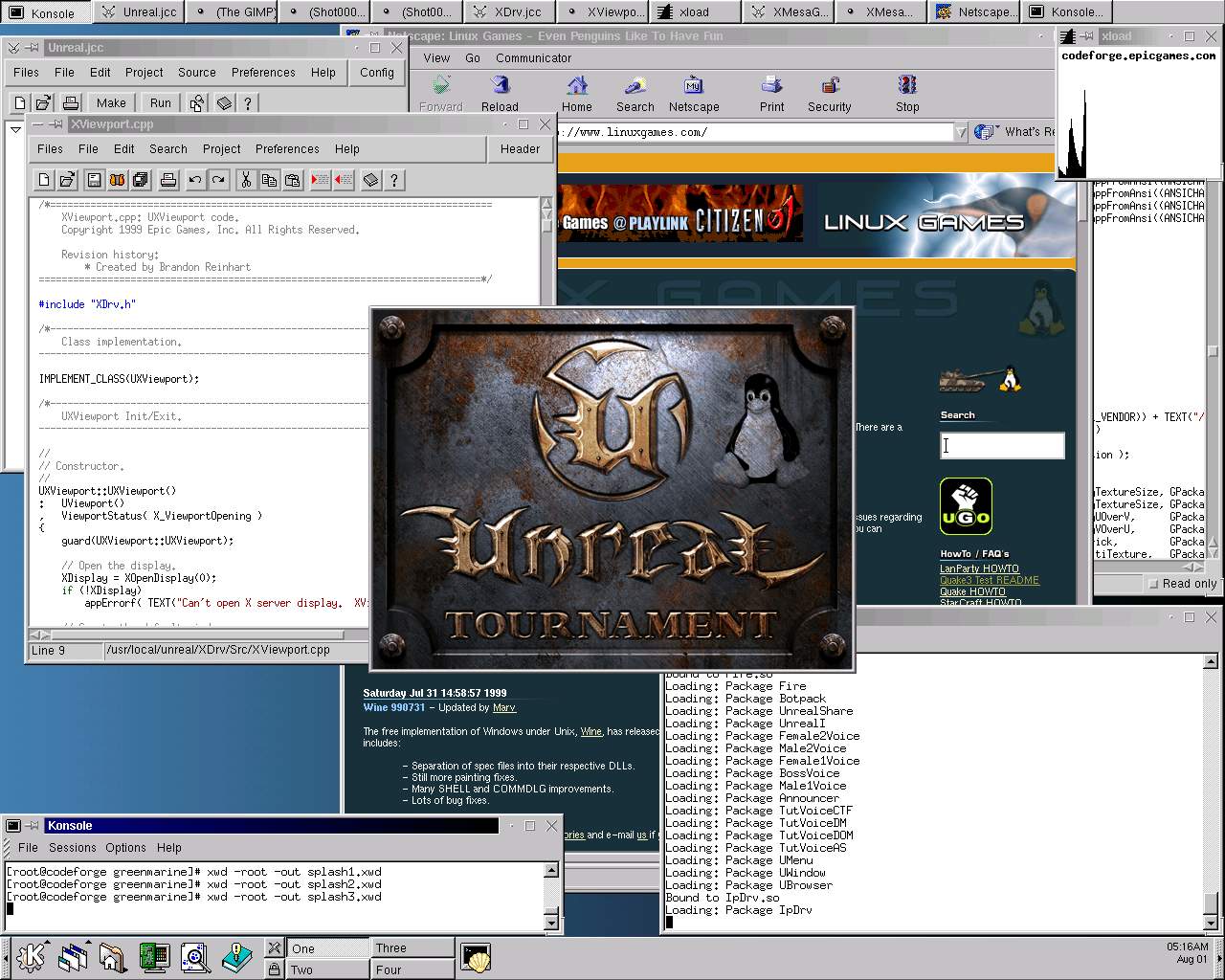Launch the terminal shell icon in panel
Viewport: 1225px width, 980px height.
476,957
